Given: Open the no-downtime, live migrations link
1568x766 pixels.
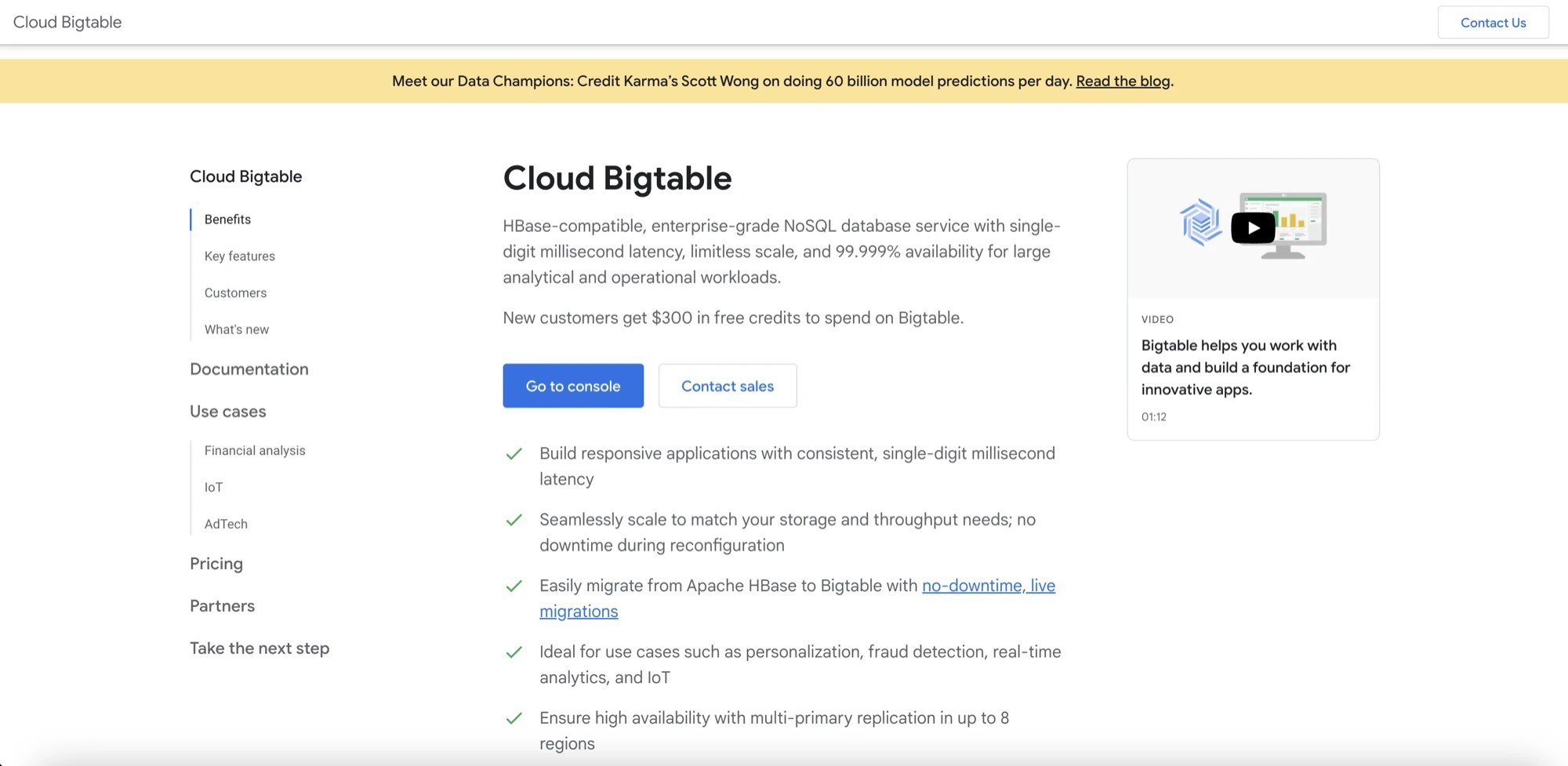Looking at the screenshot, I should point(988,586).
